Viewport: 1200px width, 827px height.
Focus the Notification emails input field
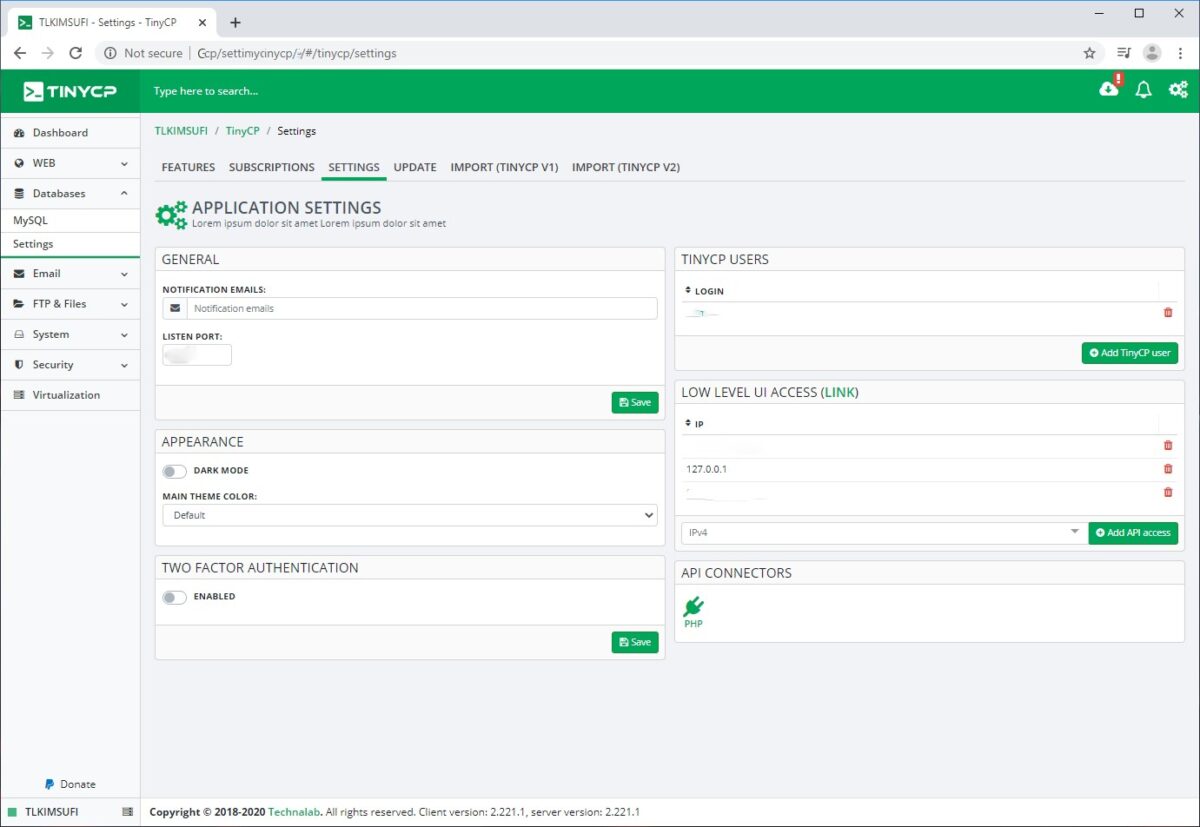click(x=422, y=308)
